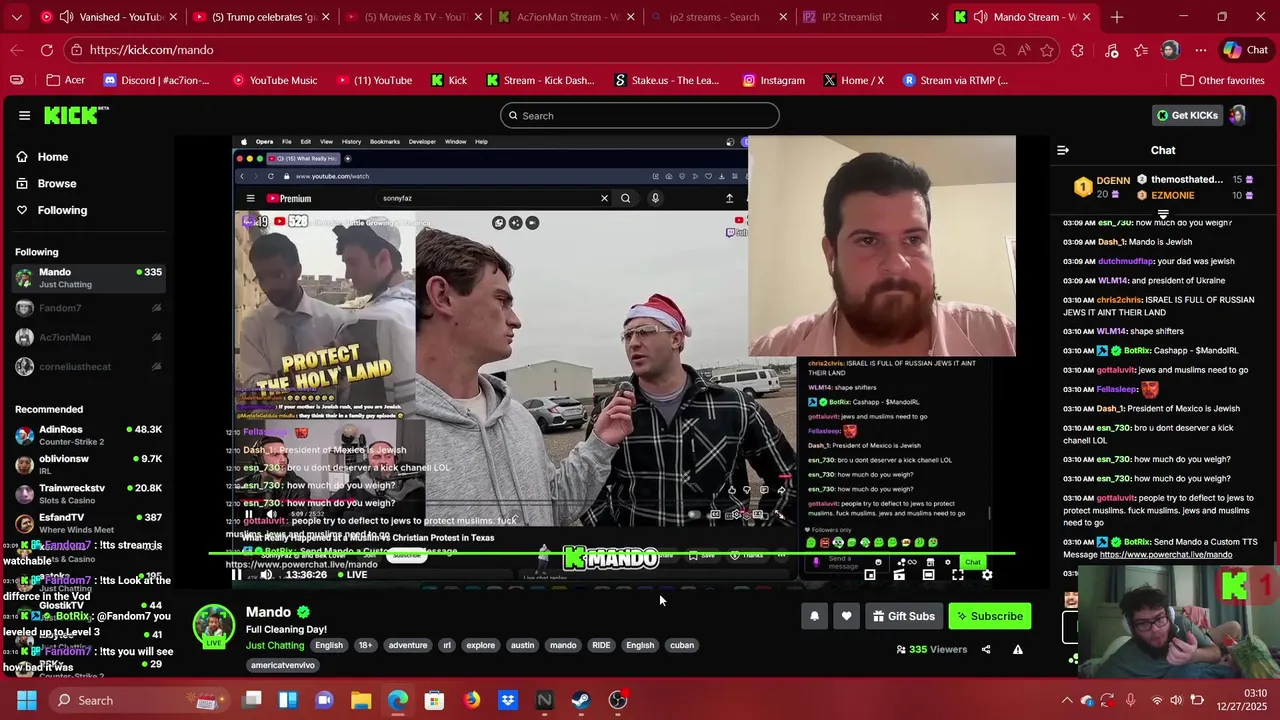The image size is (1280, 720).
Task: Click the powerchat.live/mando chat link
Action: 1166,554
